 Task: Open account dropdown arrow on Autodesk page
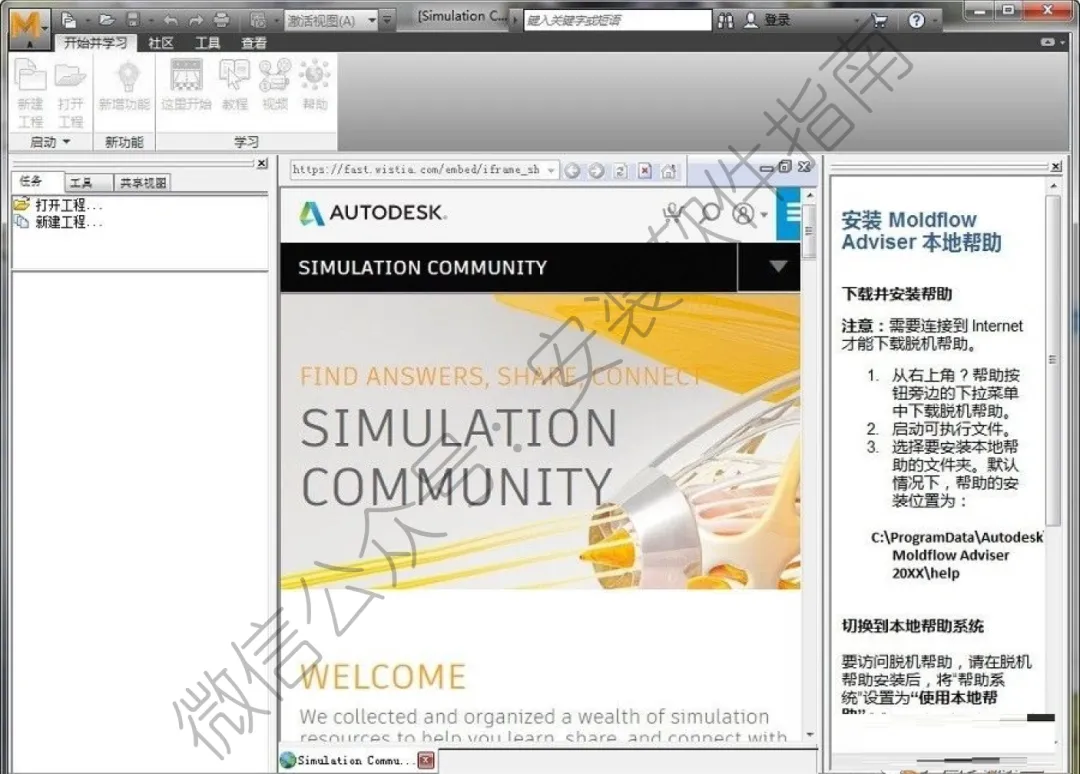point(764,215)
